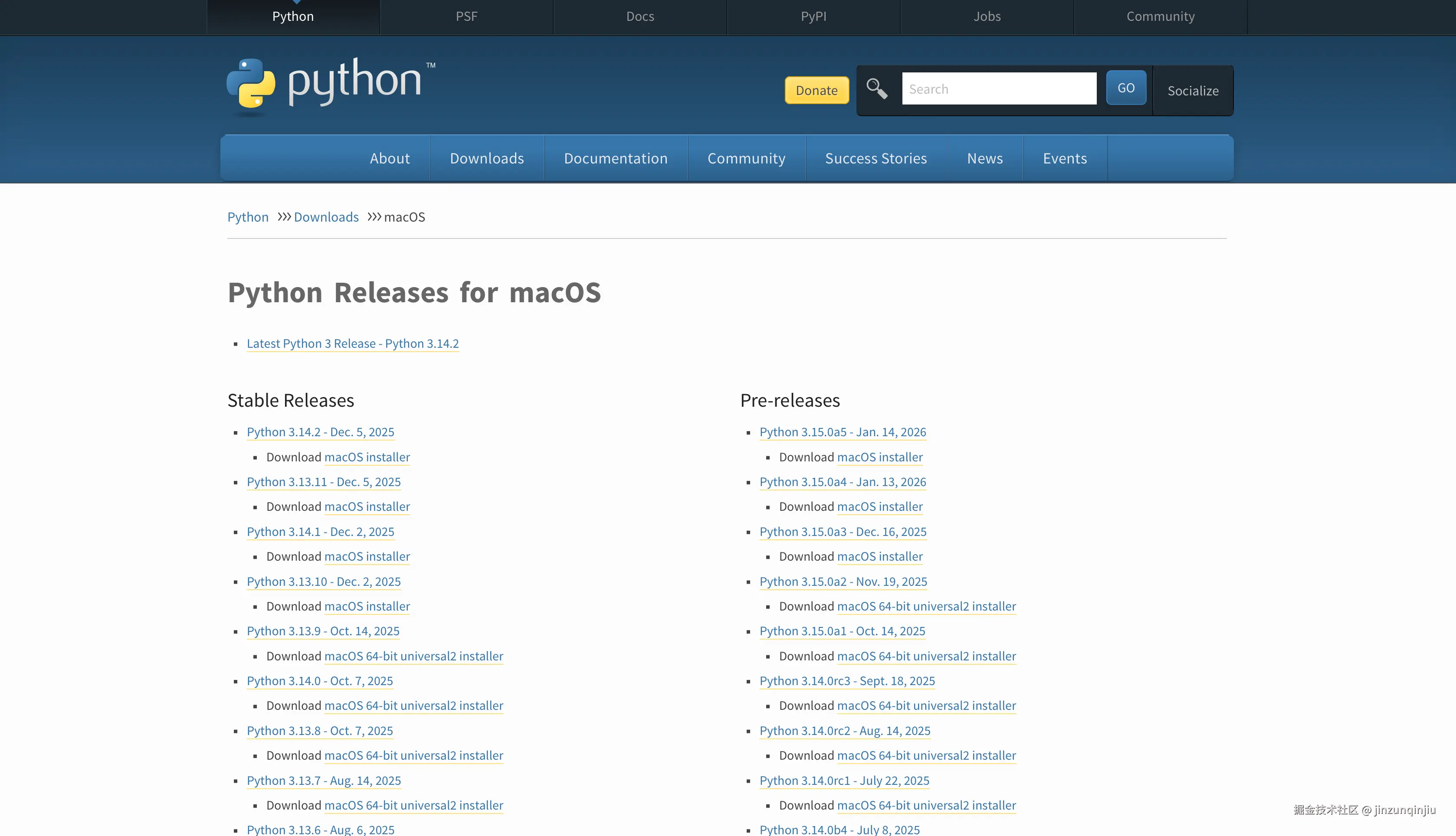Open the Downloads navigation menu
This screenshot has width=1456, height=836.
pyautogui.click(x=486, y=158)
